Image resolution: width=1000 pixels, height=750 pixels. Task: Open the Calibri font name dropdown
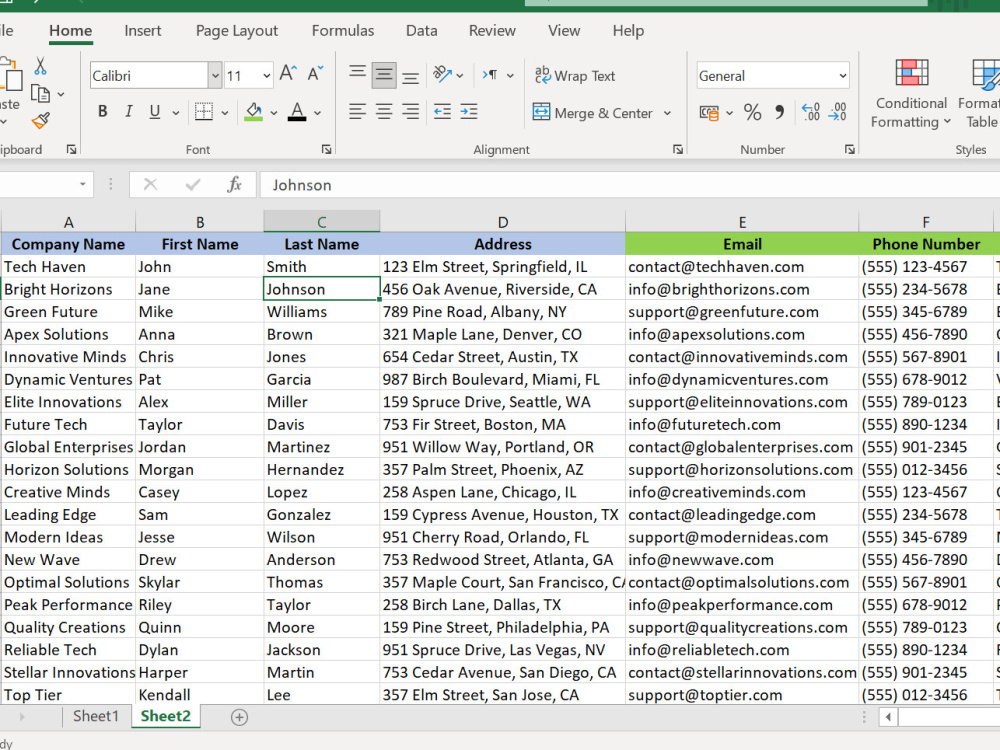coord(215,76)
